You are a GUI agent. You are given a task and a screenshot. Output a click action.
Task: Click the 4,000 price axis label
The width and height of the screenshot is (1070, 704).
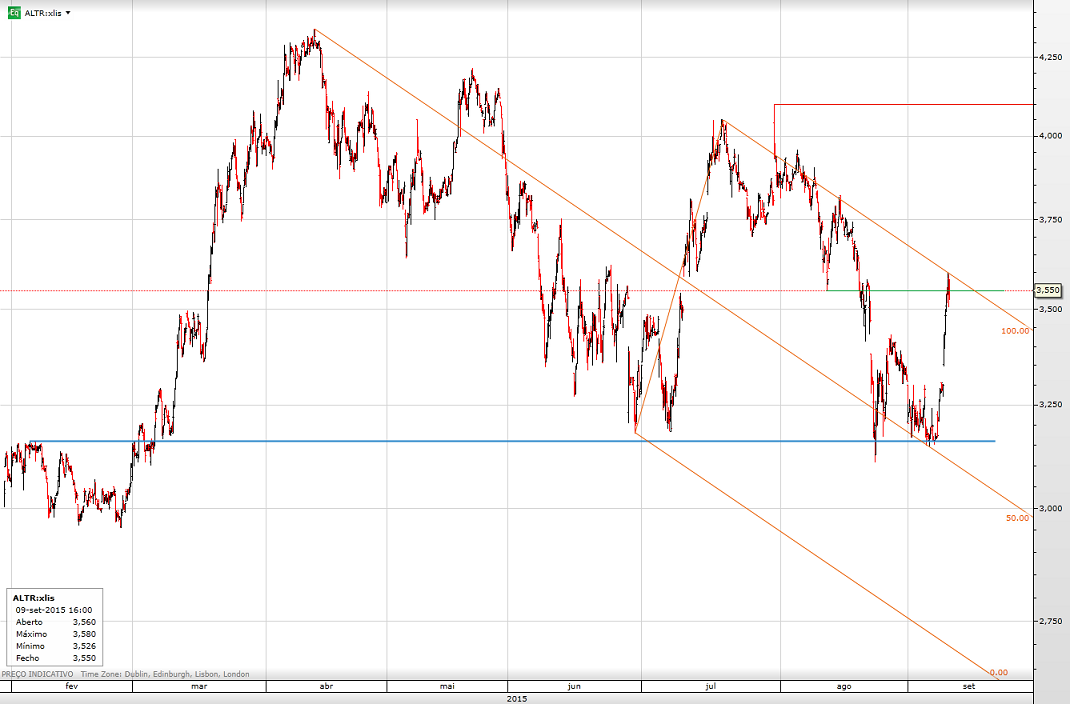1050,136
